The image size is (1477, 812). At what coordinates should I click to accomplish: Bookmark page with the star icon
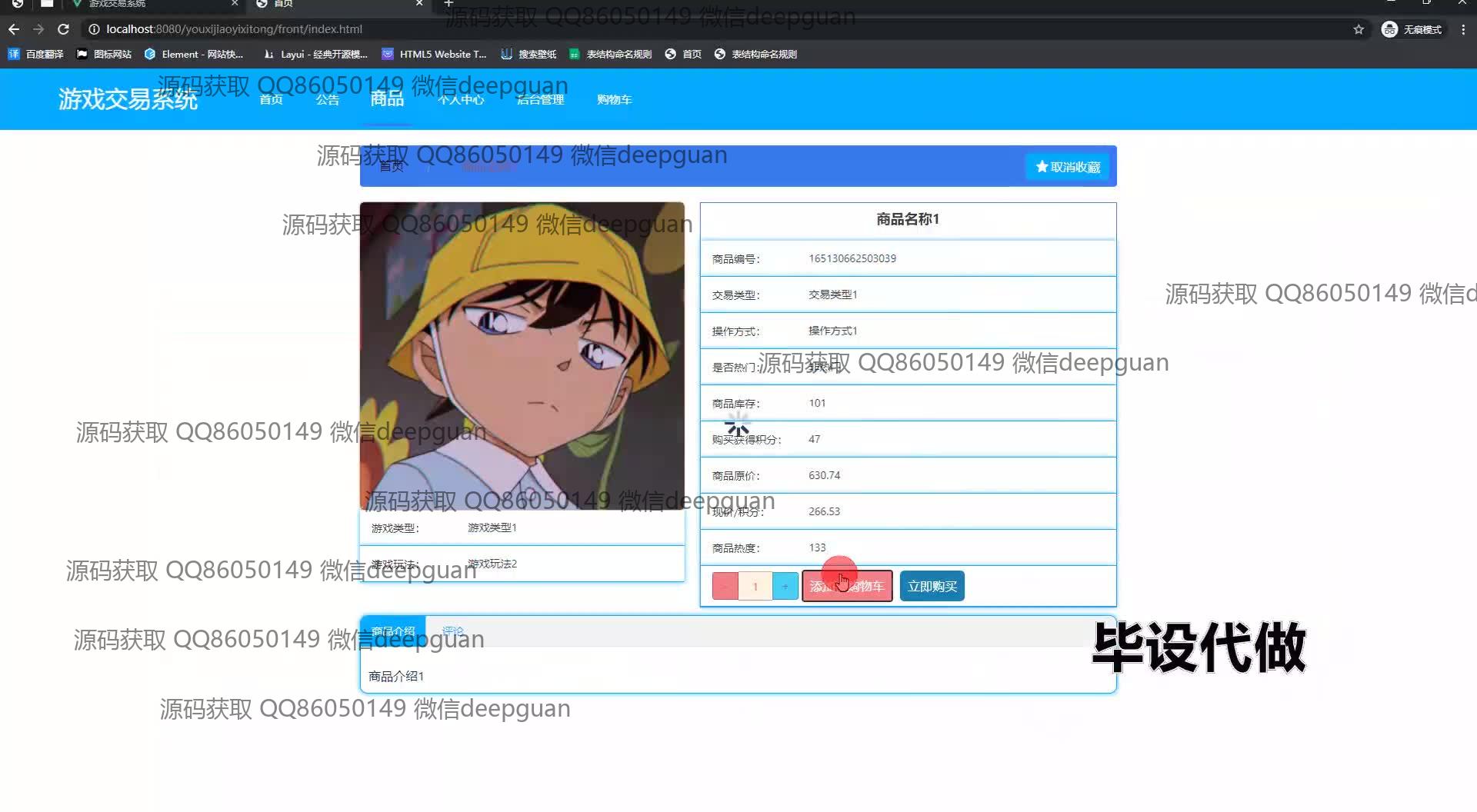[x=1359, y=29]
